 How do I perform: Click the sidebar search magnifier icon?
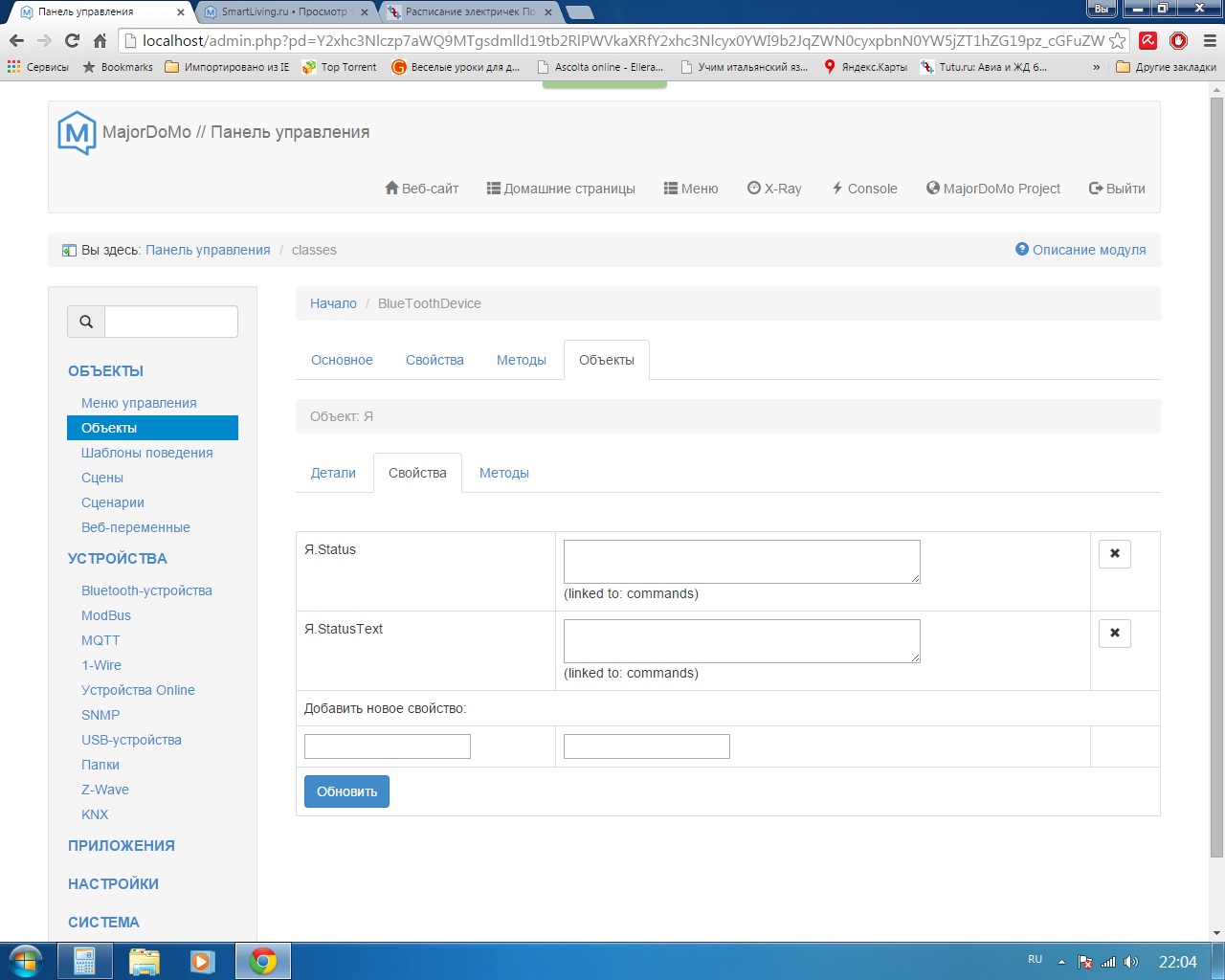[x=86, y=322]
